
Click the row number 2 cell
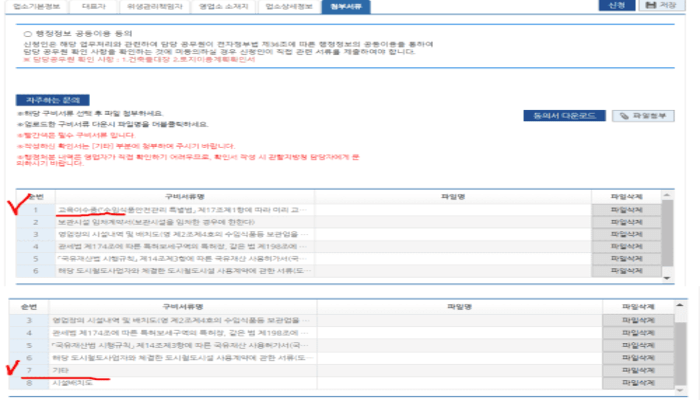coord(36,222)
